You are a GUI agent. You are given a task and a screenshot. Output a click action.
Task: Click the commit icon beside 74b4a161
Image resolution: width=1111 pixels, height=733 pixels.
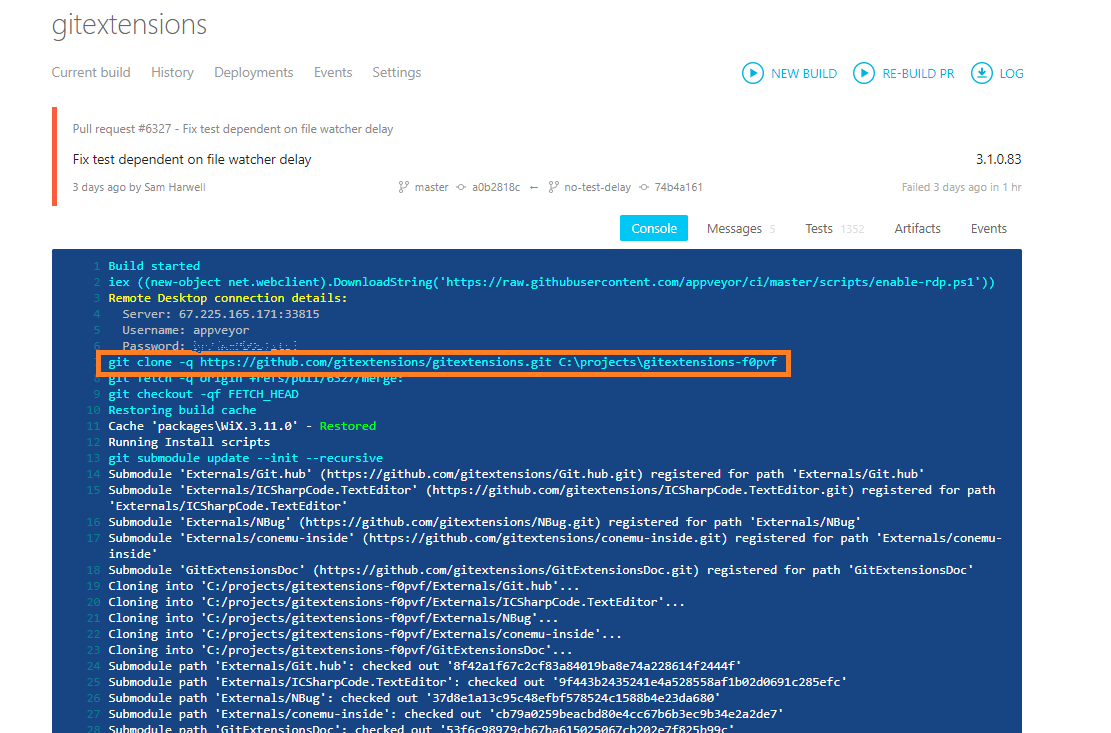[x=644, y=187]
